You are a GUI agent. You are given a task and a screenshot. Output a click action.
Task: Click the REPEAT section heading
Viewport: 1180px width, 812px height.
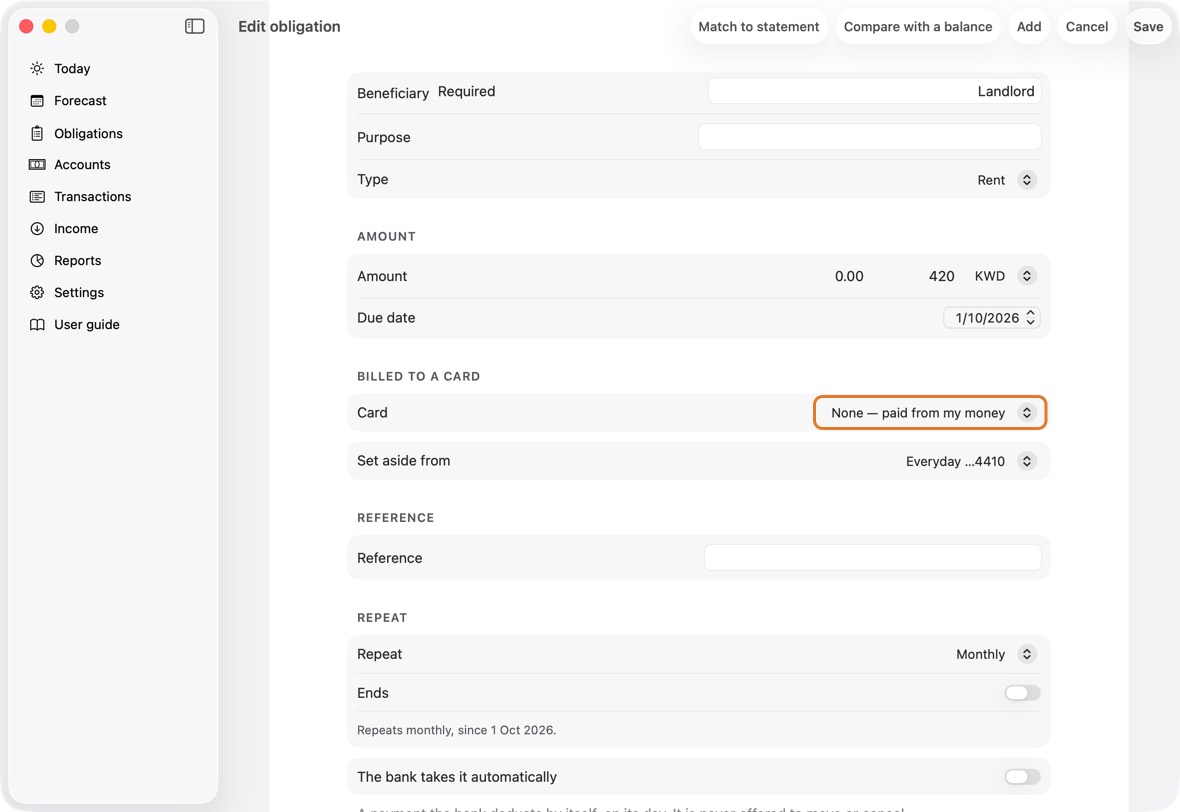pos(382,618)
